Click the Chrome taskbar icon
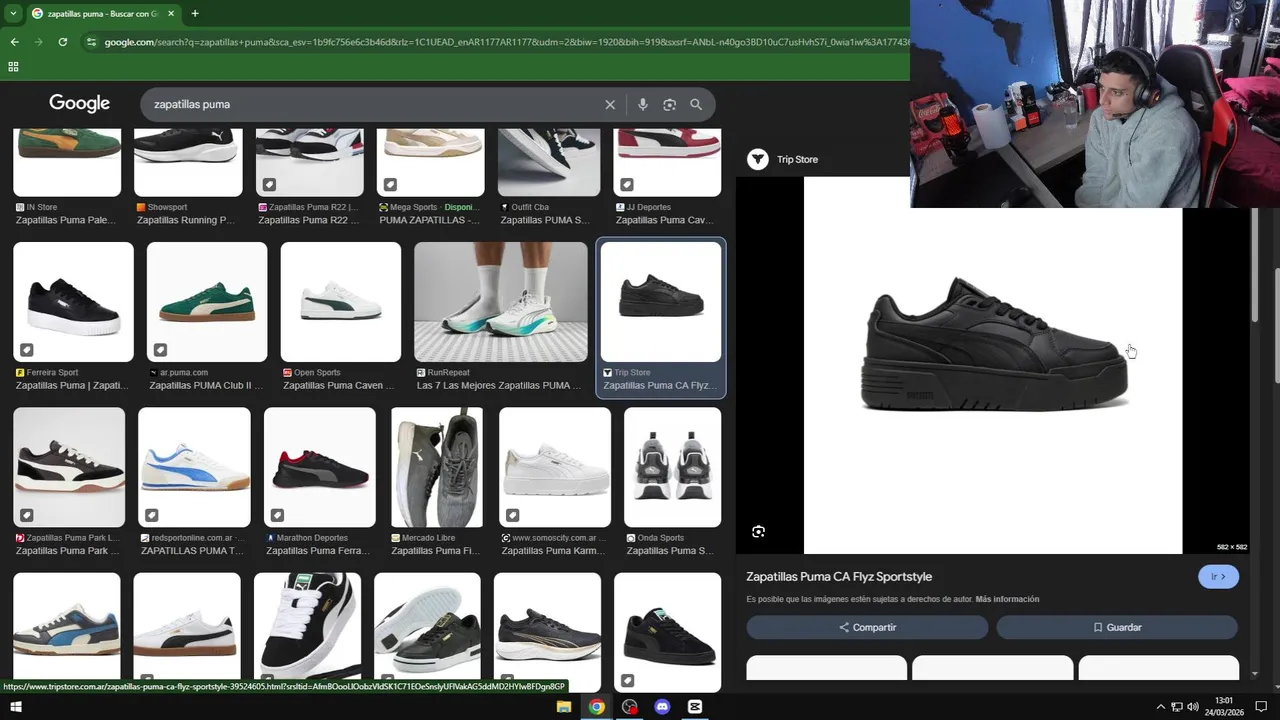The height and width of the screenshot is (720, 1280). point(597,707)
